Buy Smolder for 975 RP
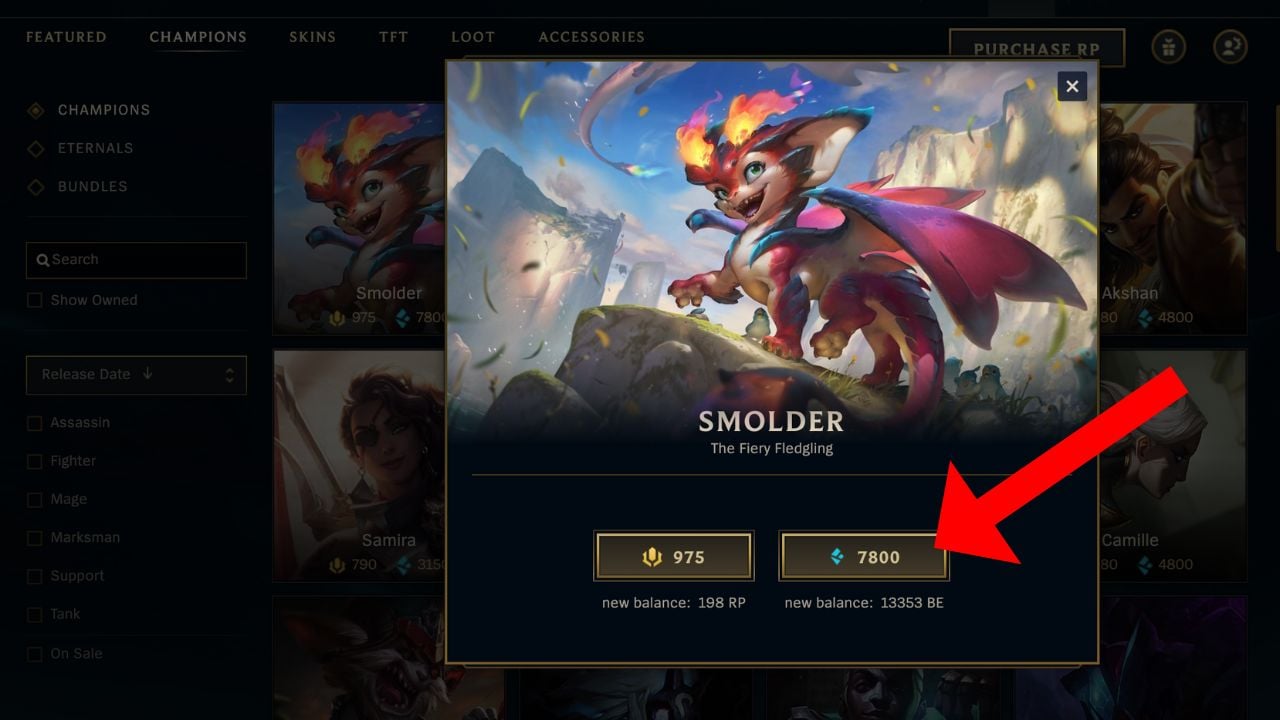The image size is (1280, 720). click(x=674, y=556)
